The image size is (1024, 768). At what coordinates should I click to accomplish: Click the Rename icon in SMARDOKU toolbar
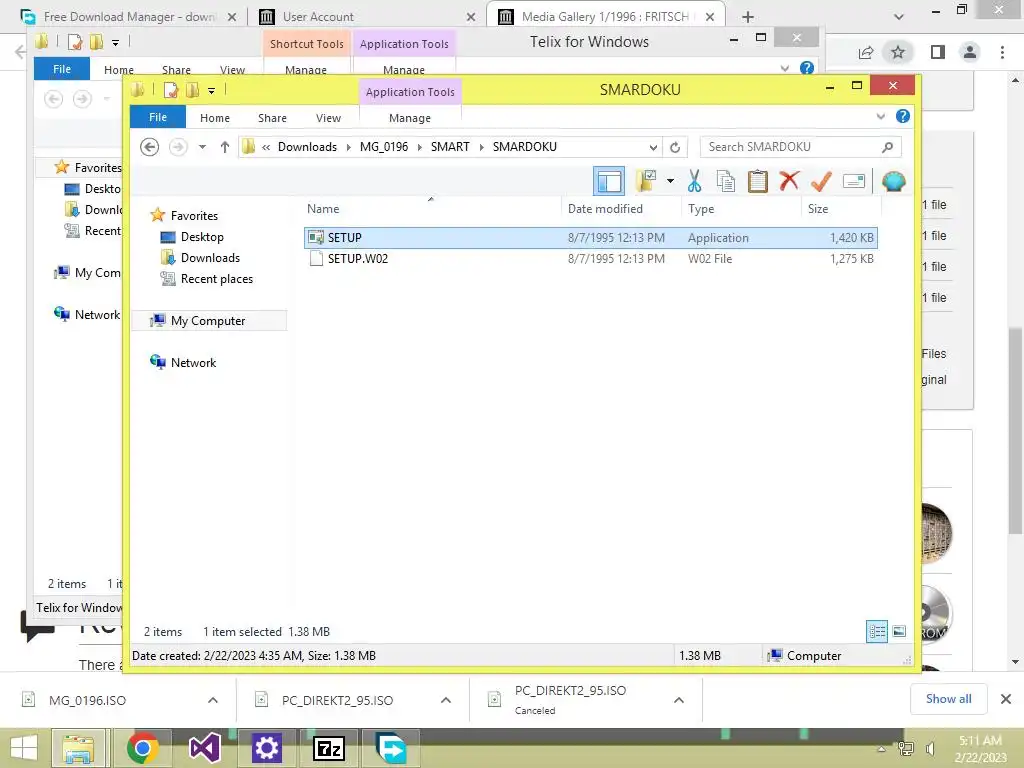click(854, 181)
